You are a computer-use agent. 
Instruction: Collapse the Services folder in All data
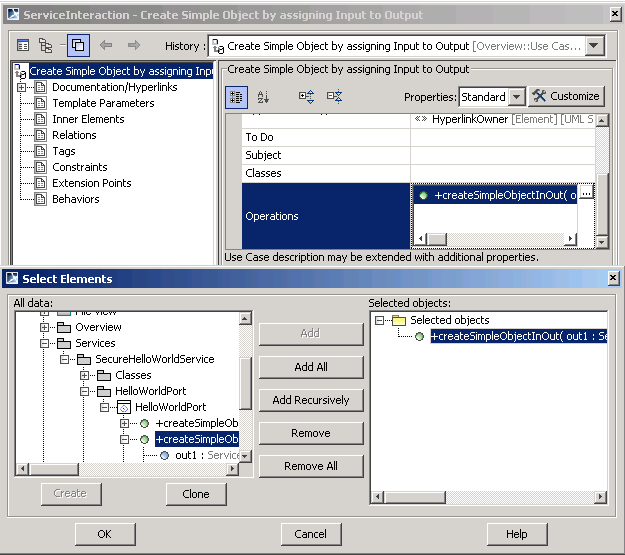click(x=44, y=343)
